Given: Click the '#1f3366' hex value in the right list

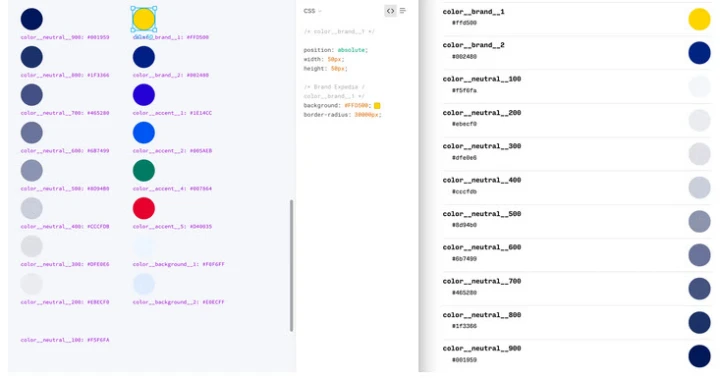Looking at the screenshot, I should tap(464, 326).
